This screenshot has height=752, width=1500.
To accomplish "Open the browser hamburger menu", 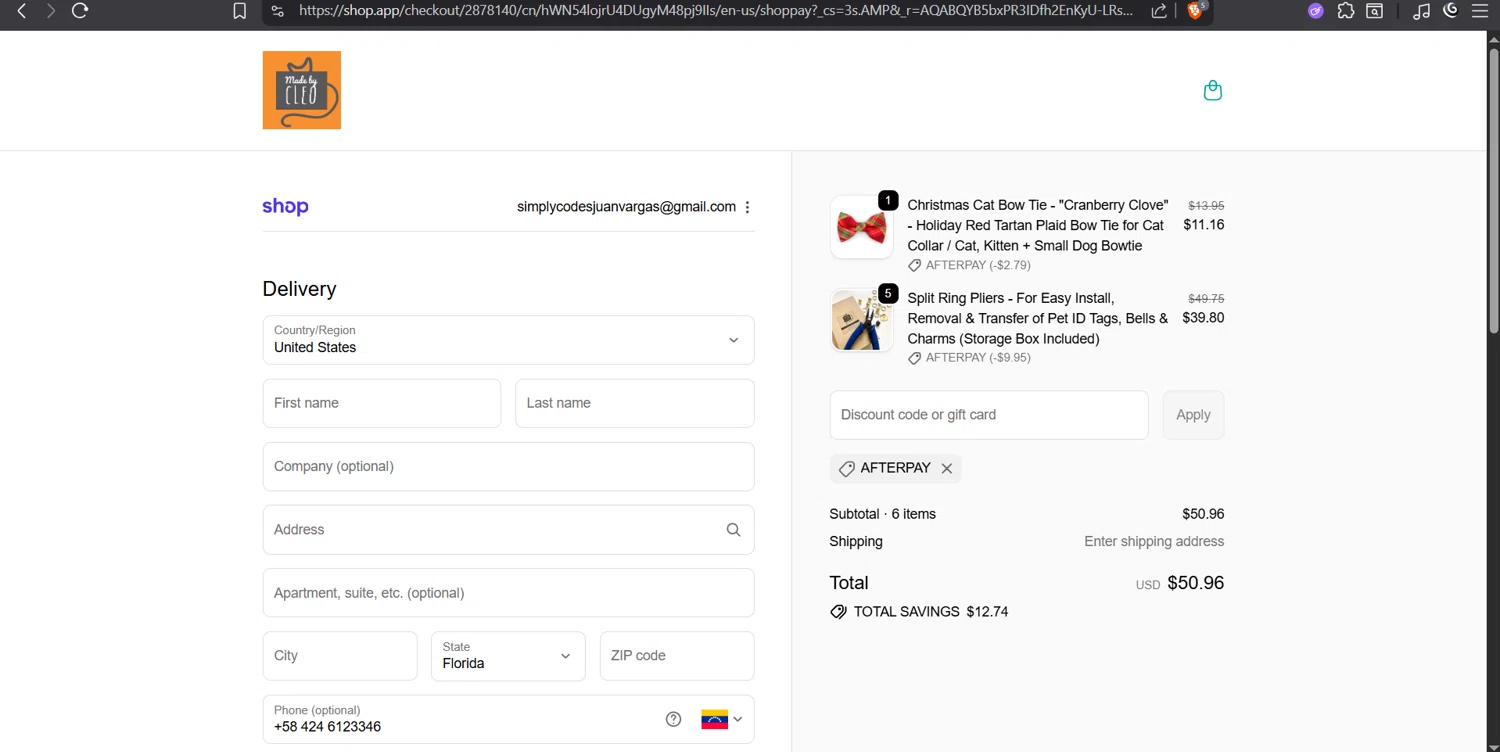I will [1480, 11].
